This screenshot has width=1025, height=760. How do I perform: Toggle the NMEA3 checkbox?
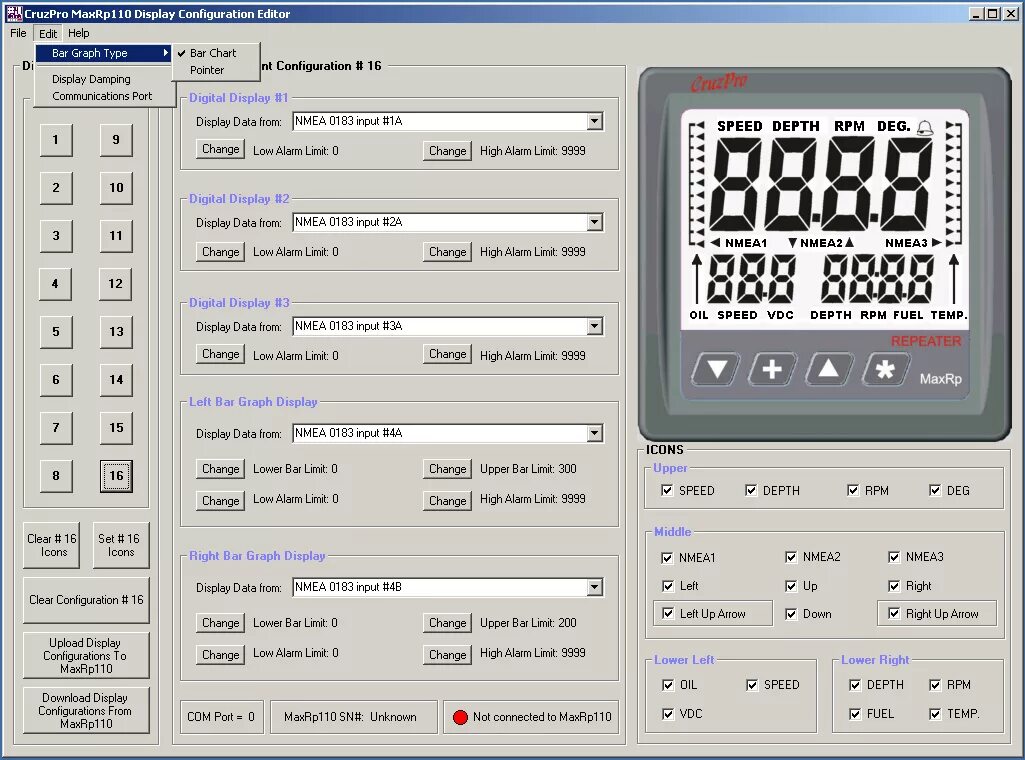[x=894, y=557]
